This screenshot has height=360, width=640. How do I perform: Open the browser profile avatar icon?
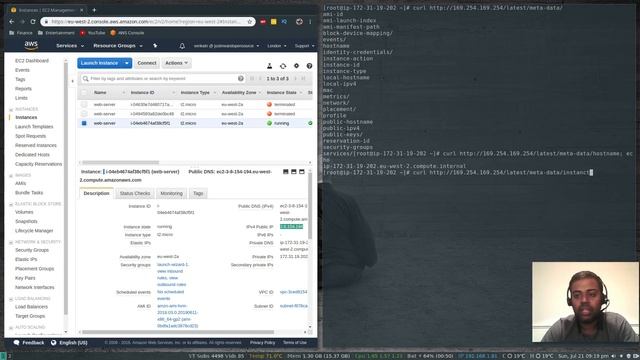pyautogui.click(x=299, y=22)
